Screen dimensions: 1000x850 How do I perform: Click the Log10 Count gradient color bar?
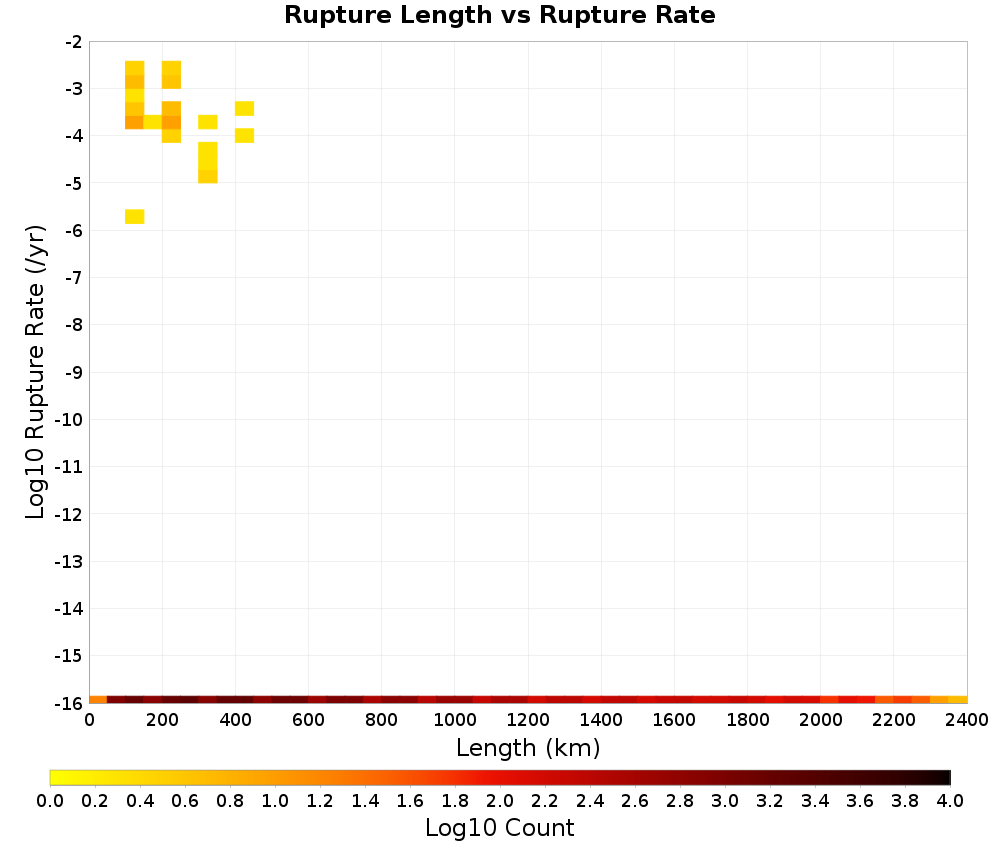(x=500, y=777)
